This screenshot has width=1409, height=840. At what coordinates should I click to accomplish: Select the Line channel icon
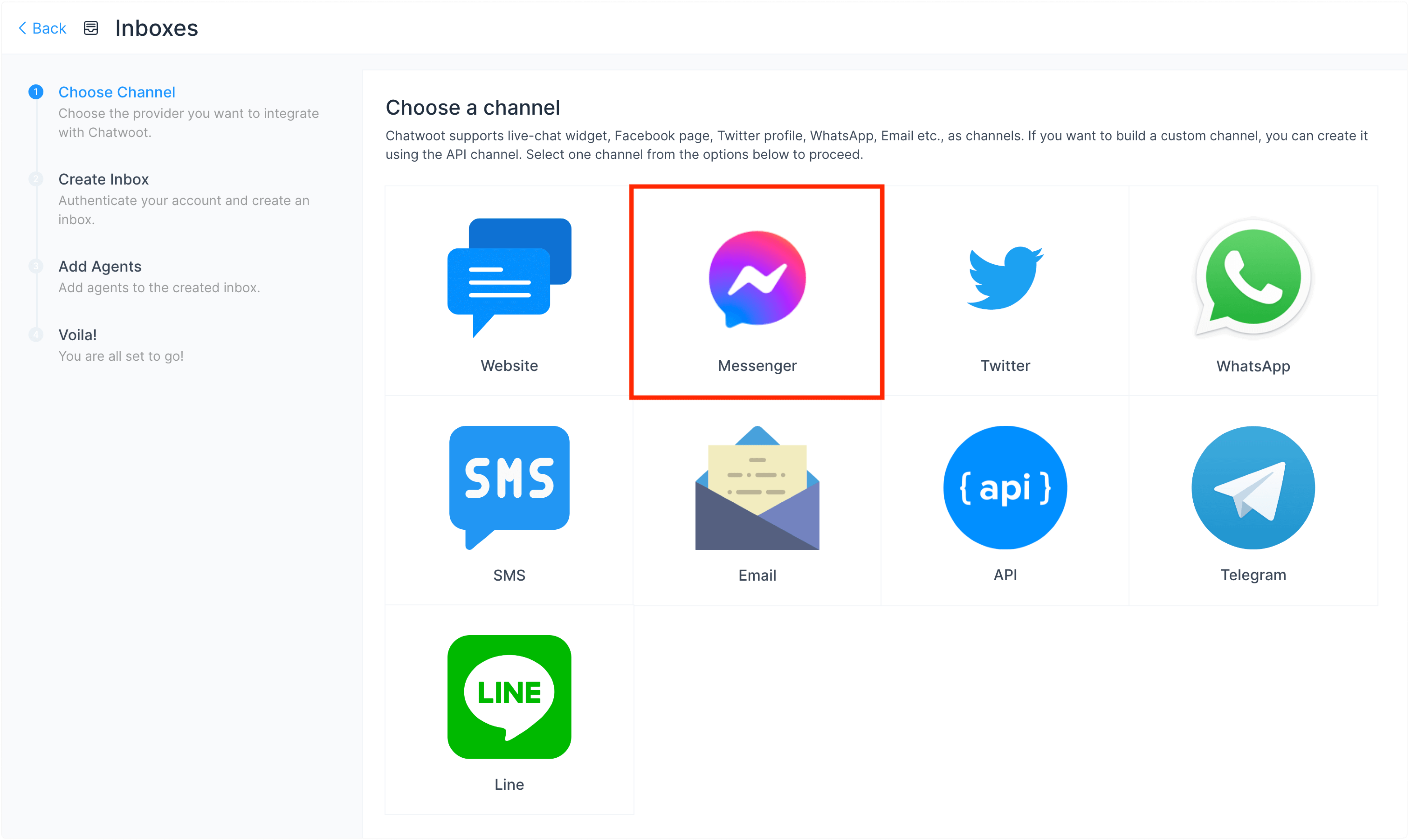tap(509, 697)
